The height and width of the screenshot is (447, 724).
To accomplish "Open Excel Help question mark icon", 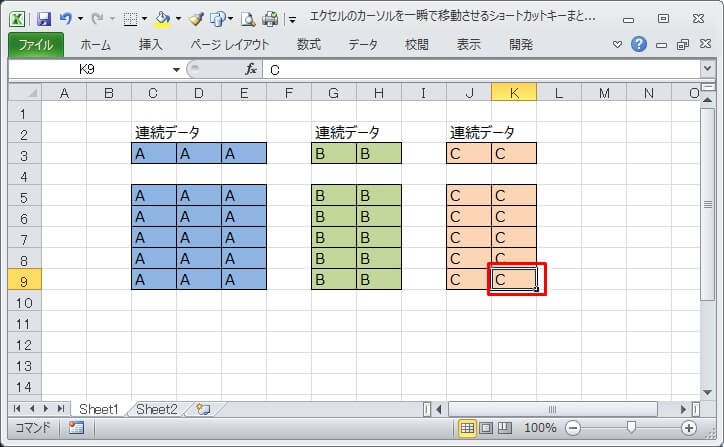I will tap(639, 44).
